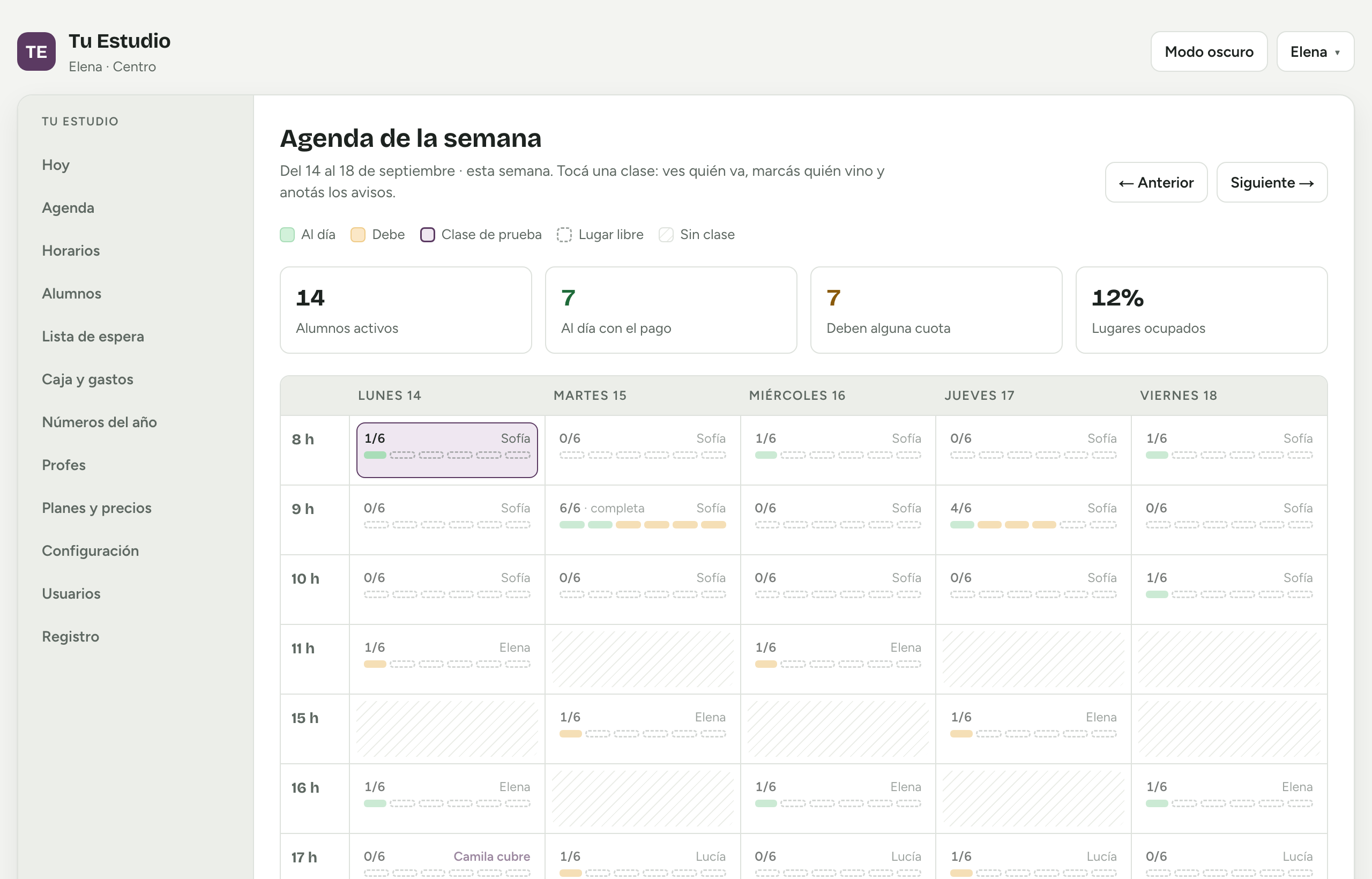Open Miércoles 16 h class with Elena

pyautogui.click(x=838, y=798)
